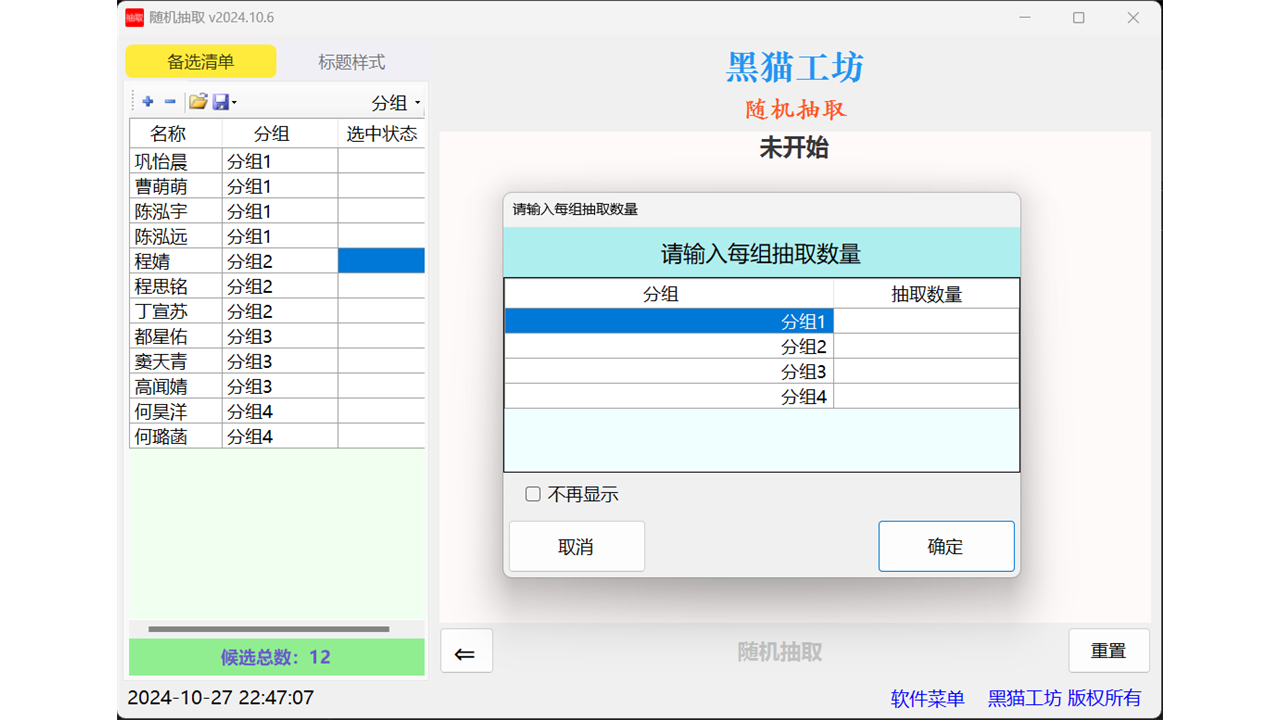
Task: Toggle selection state for 程婧
Action: point(381,260)
